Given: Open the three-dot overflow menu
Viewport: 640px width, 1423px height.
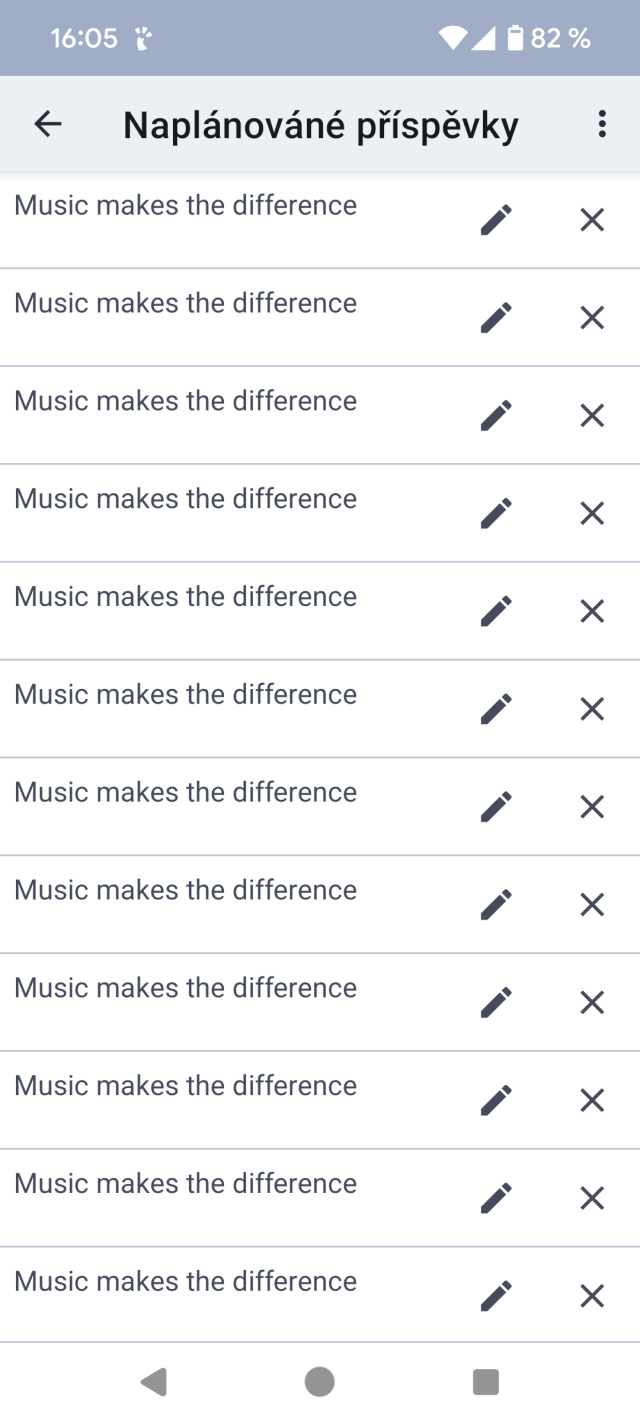Looking at the screenshot, I should pyautogui.click(x=602, y=124).
